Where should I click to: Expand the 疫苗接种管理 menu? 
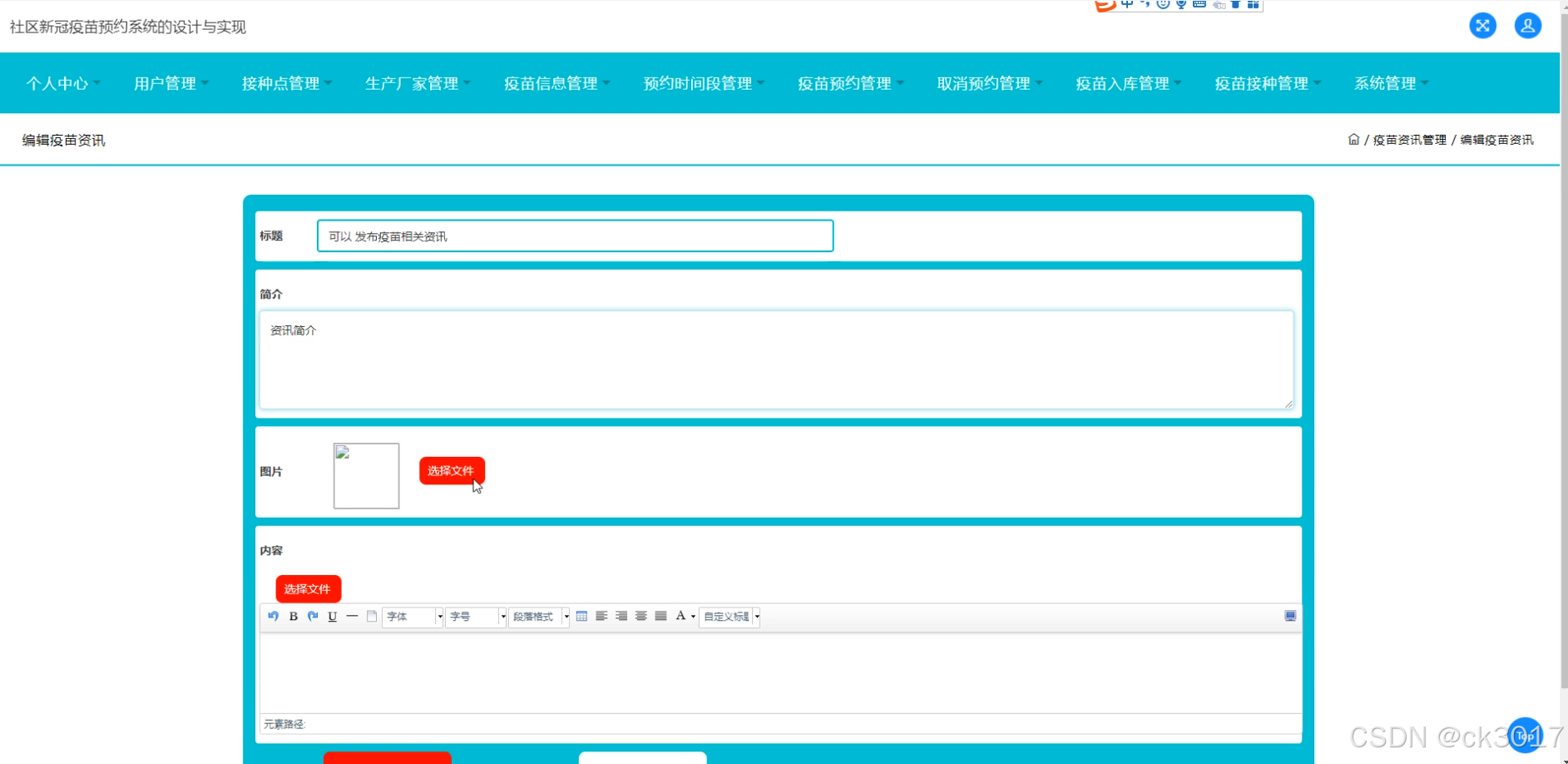[1267, 83]
